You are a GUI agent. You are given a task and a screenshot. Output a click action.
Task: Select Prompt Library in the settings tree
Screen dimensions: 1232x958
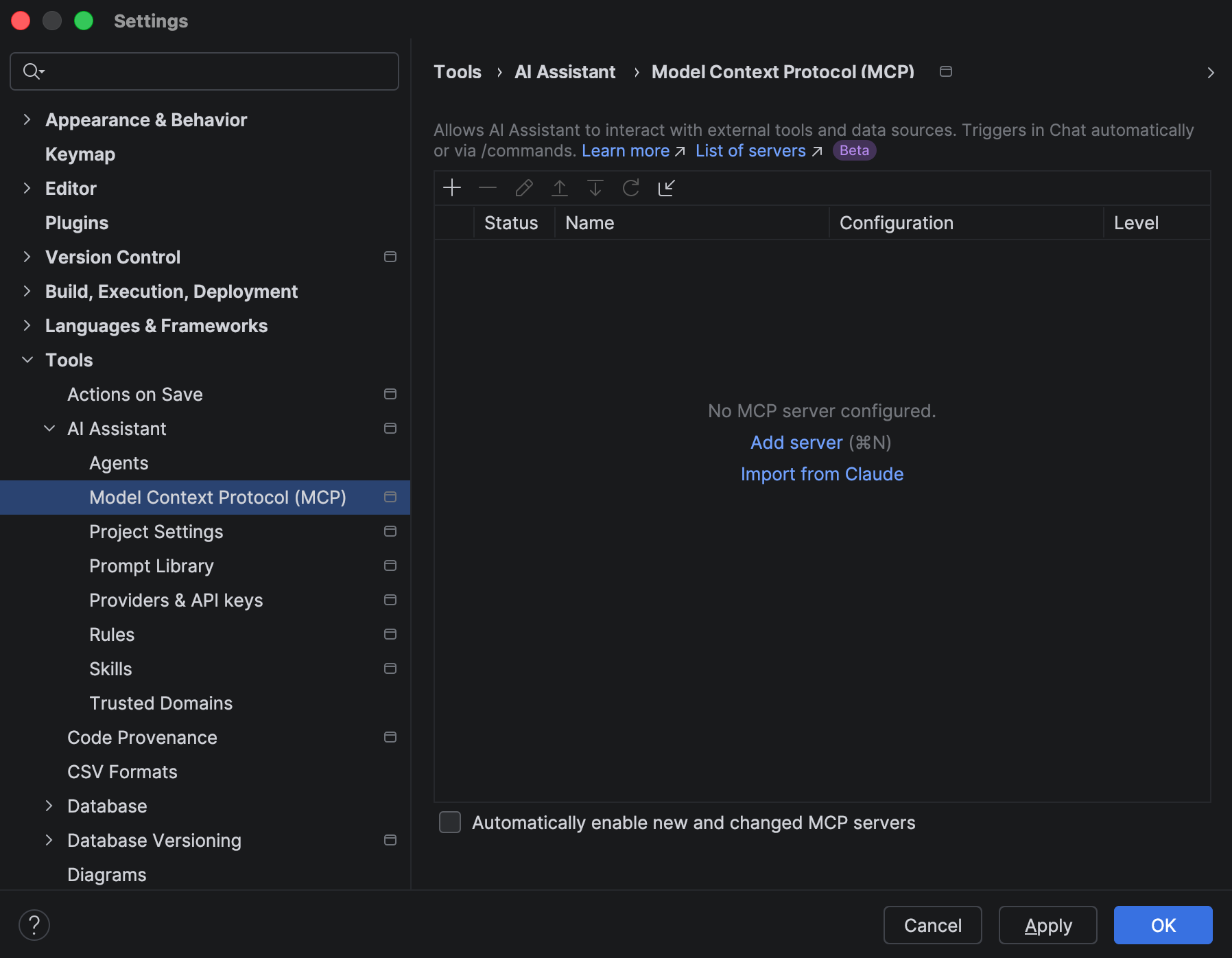(152, 566)
